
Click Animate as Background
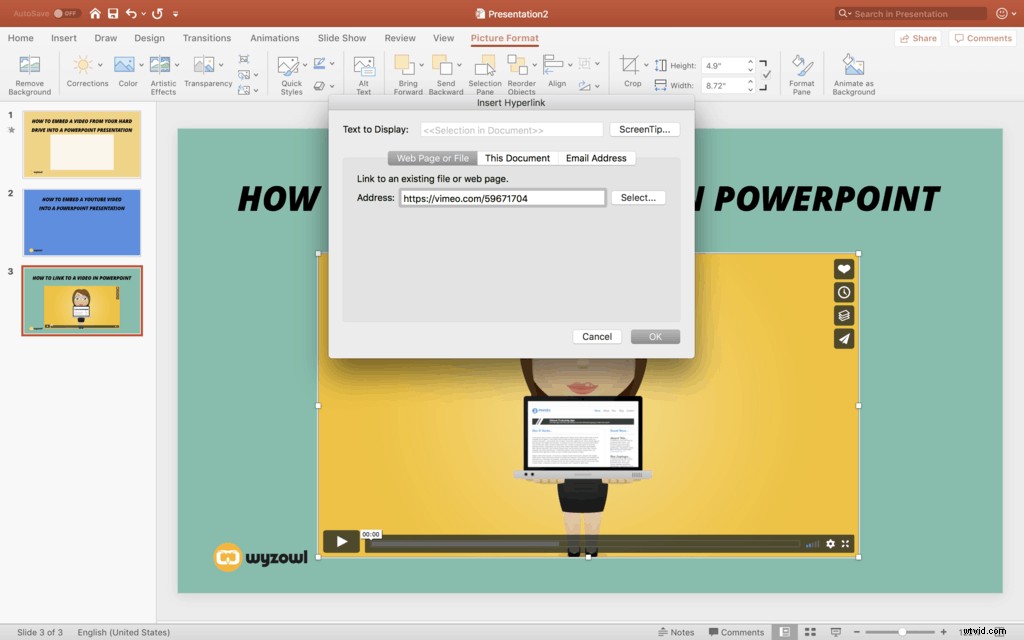853,70
